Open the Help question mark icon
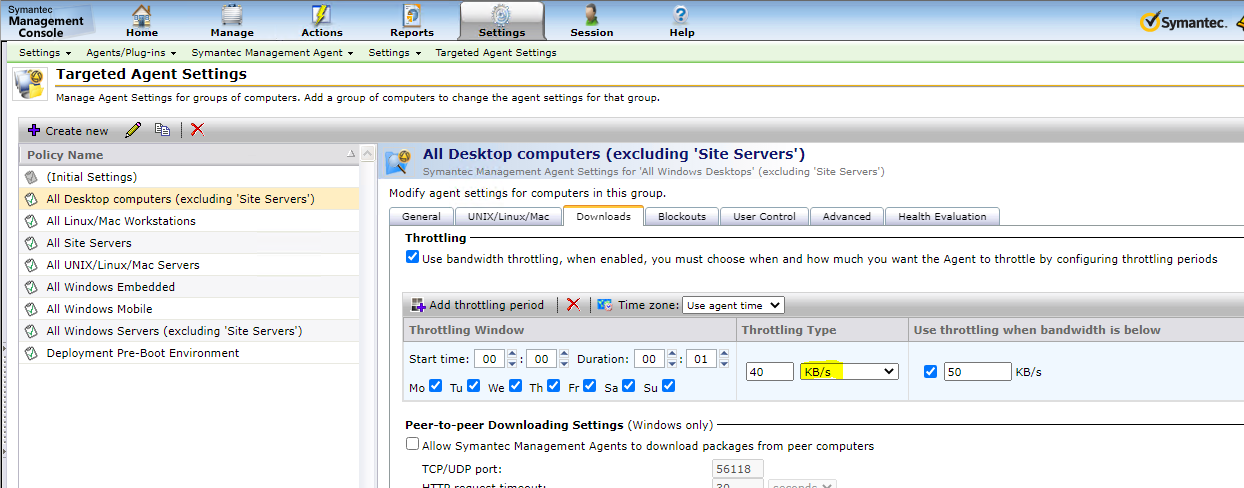 coord(681,15)
